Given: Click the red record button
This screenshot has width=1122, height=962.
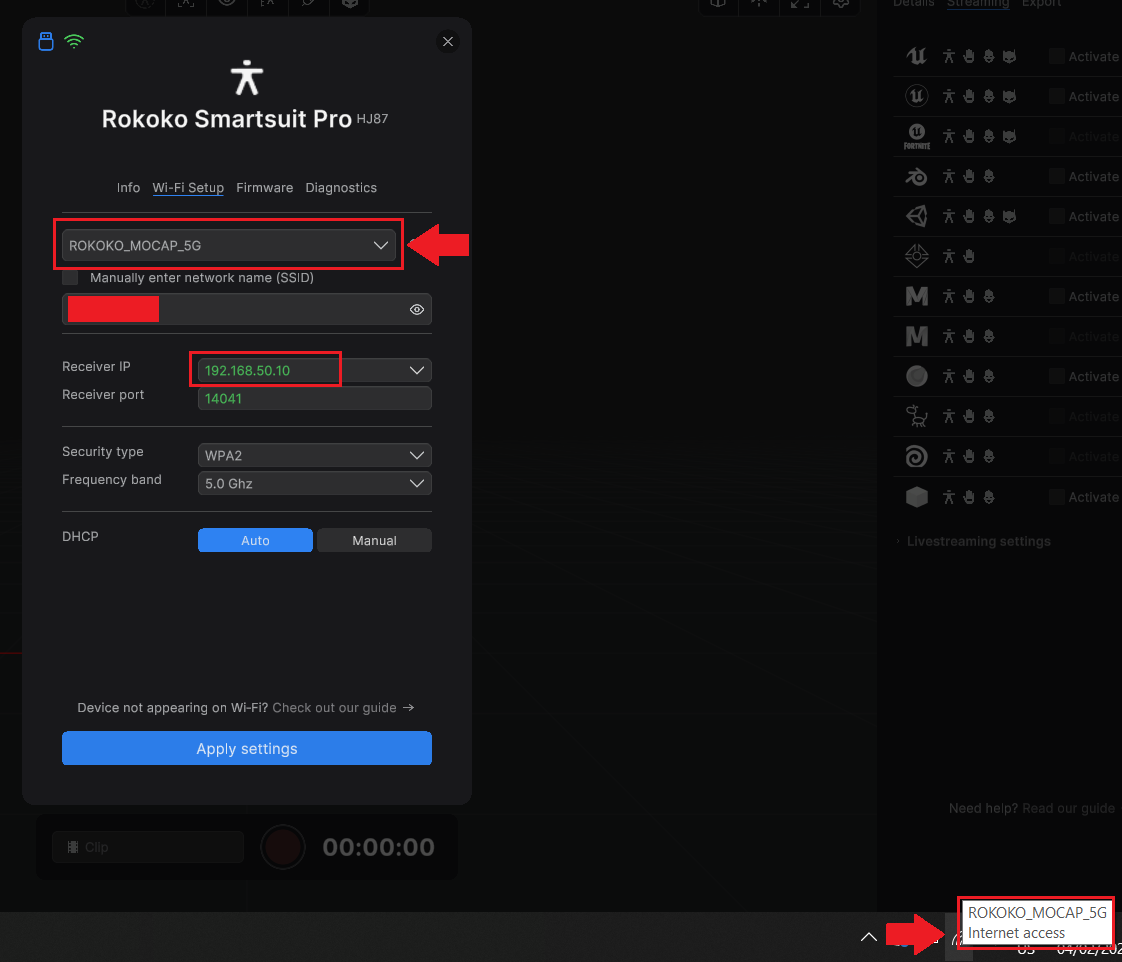Looking at the screenshot, I should coord(283,847).
